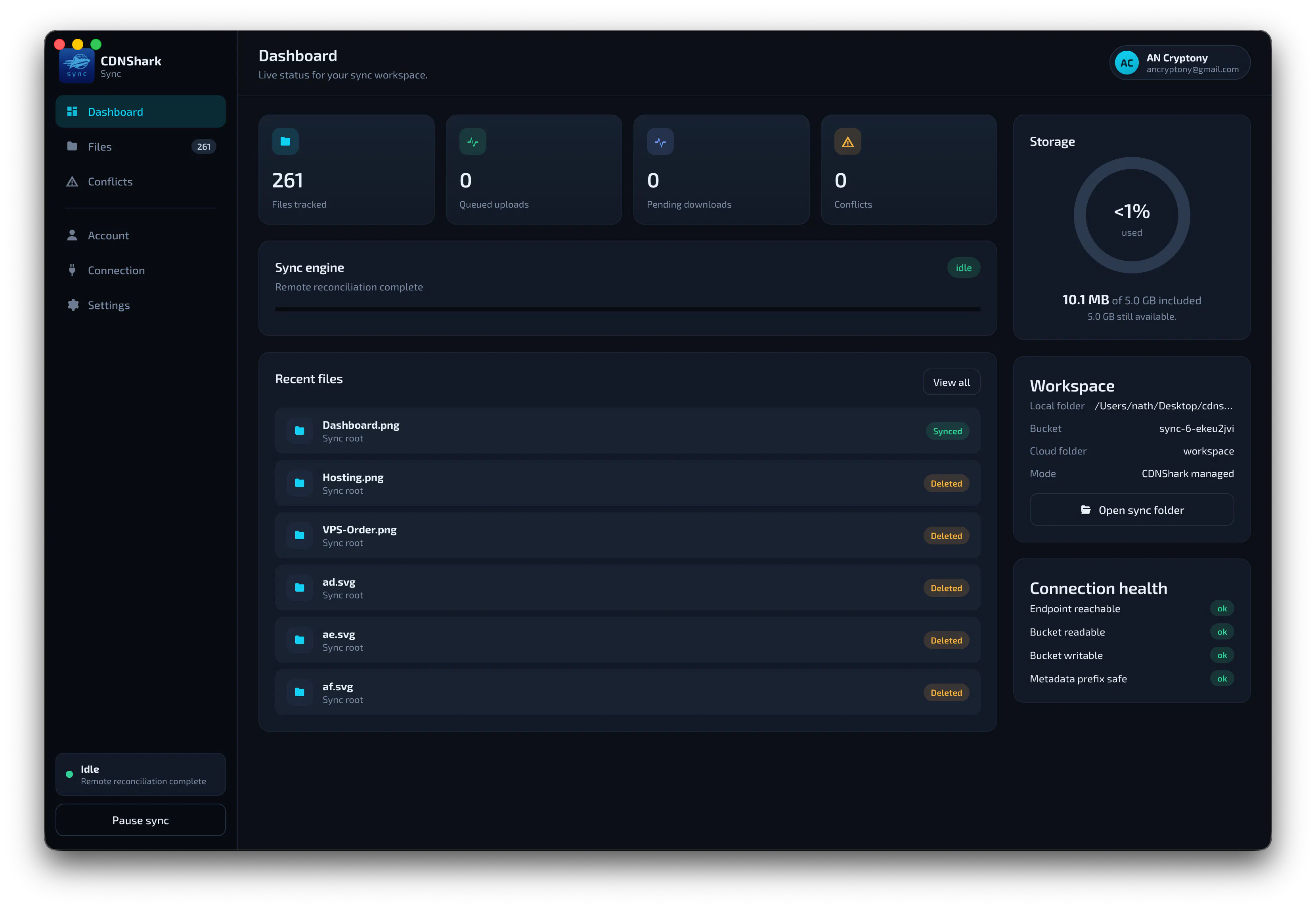Click the CDNShark managed mode value
The width and height of the screenshot is (1316, 909).
pyautogui.click(x=1187, y=473)
